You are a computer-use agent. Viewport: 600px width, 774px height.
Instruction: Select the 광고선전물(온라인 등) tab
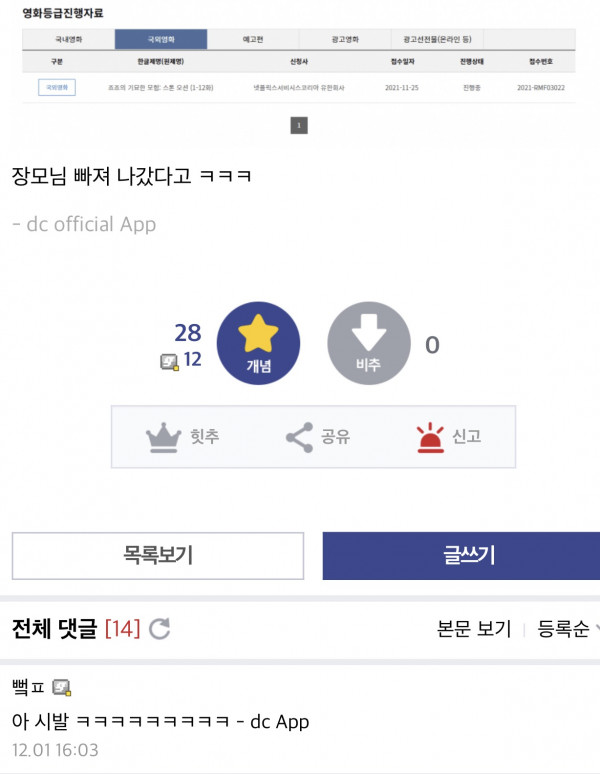437,40
